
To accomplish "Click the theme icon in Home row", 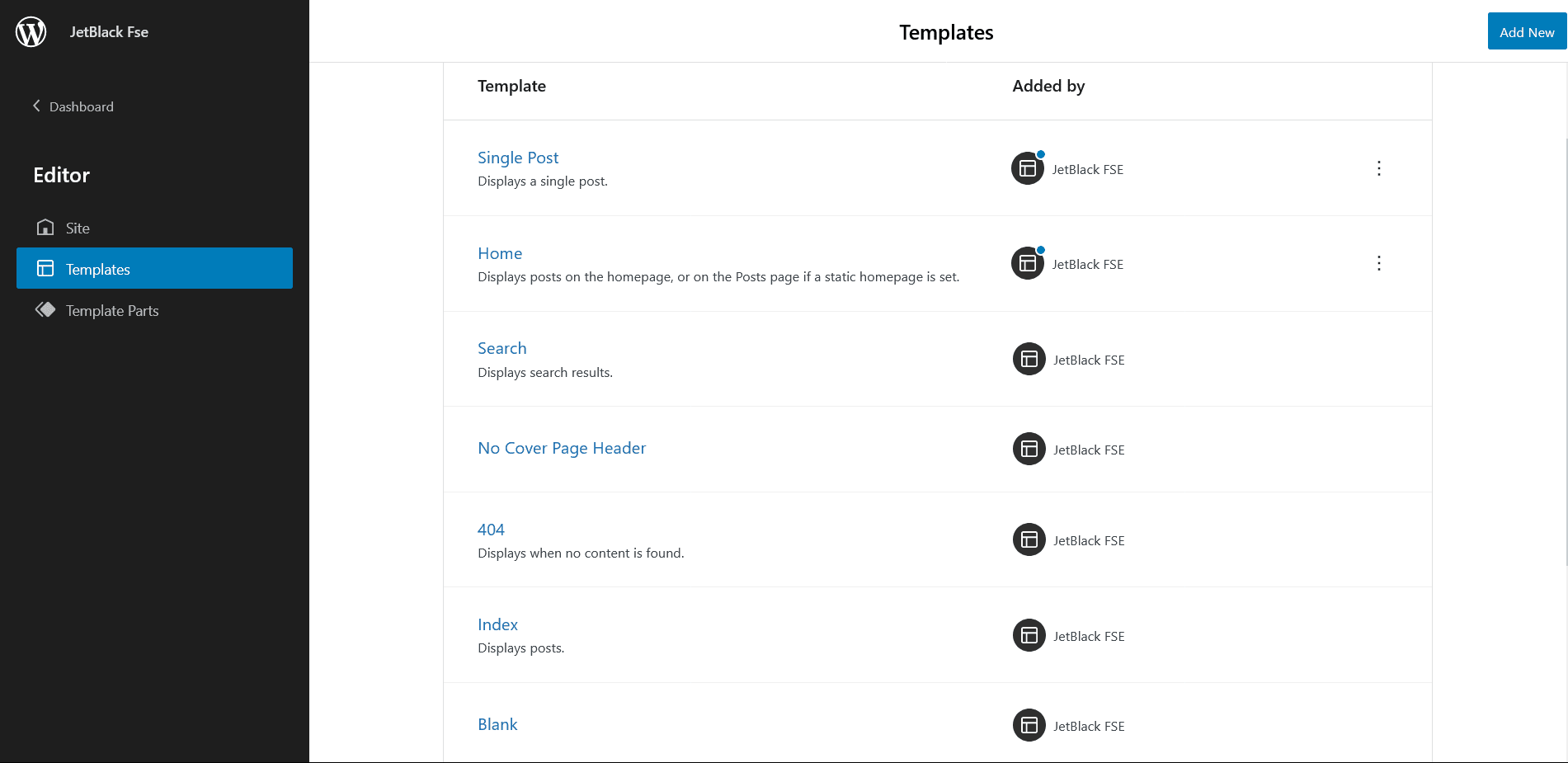I will tap(1028, 263).
